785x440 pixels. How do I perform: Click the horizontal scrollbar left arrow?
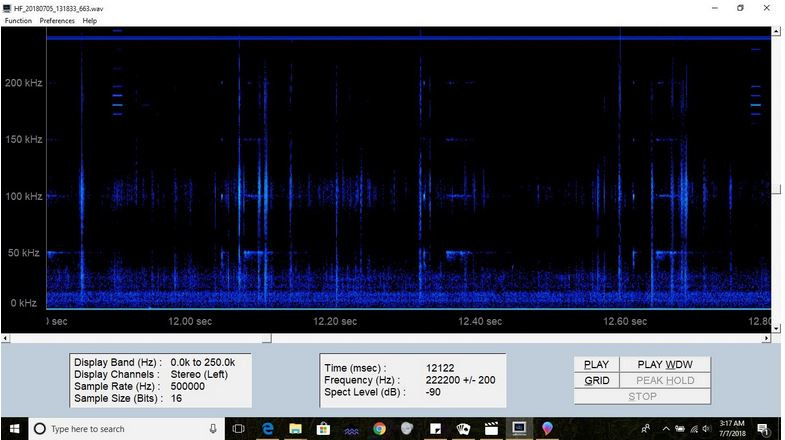(6, 338)
